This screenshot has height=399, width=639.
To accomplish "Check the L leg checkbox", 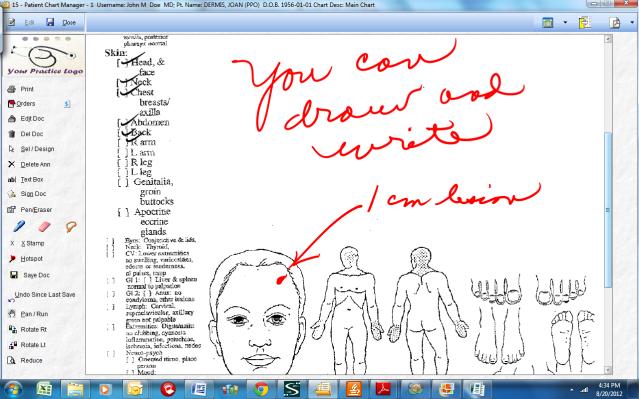I will point(122,172).
